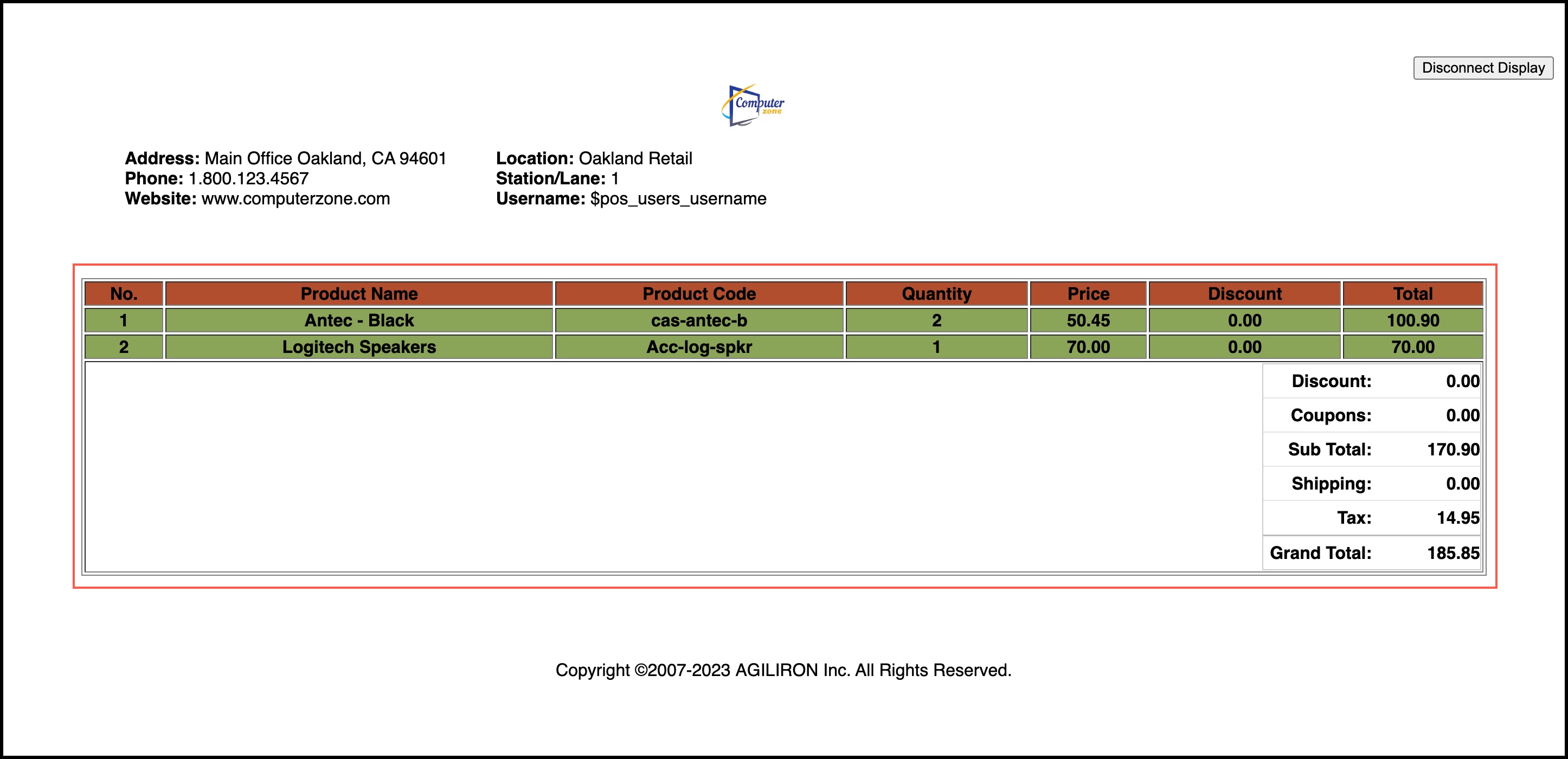Viewport: 1568px width, 759px height.
Task: Click the 100.90 line total cell
Action: click(1412, 321)
